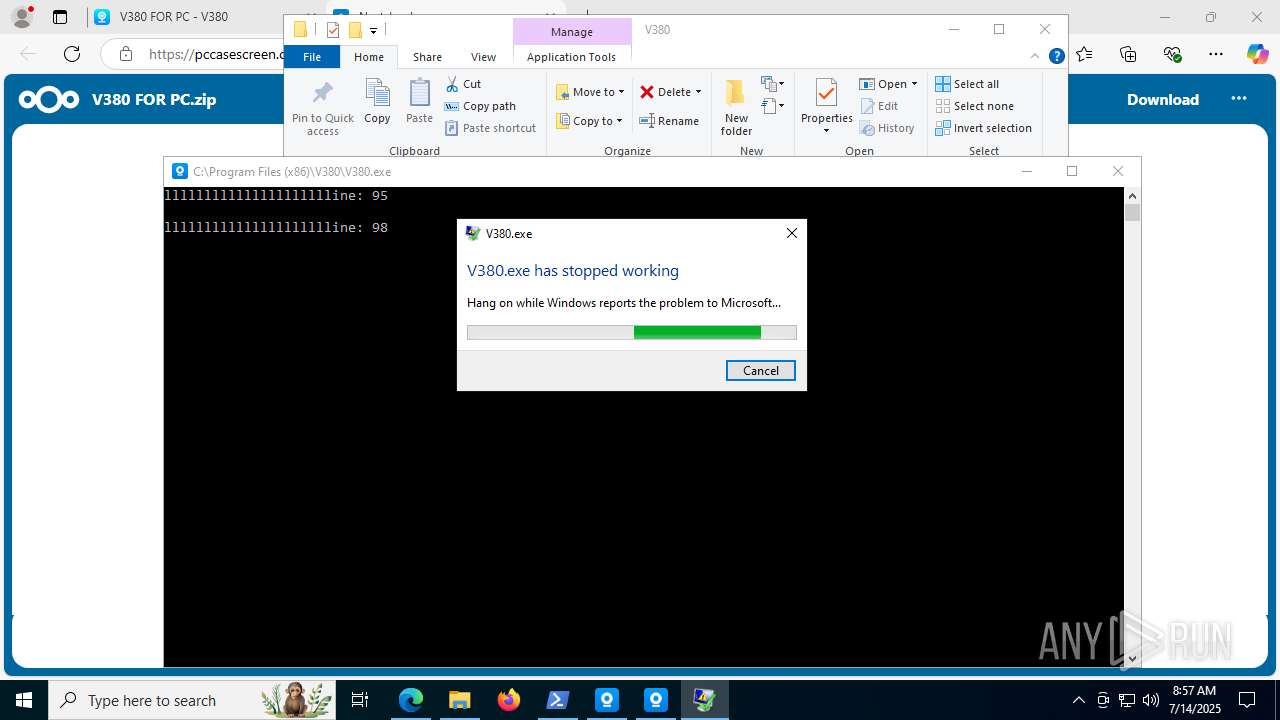Image resolution: width=1280 pixels, height=720 pixels.
Task: Click the Paste clipboard icon
Action: coord(420,94)
